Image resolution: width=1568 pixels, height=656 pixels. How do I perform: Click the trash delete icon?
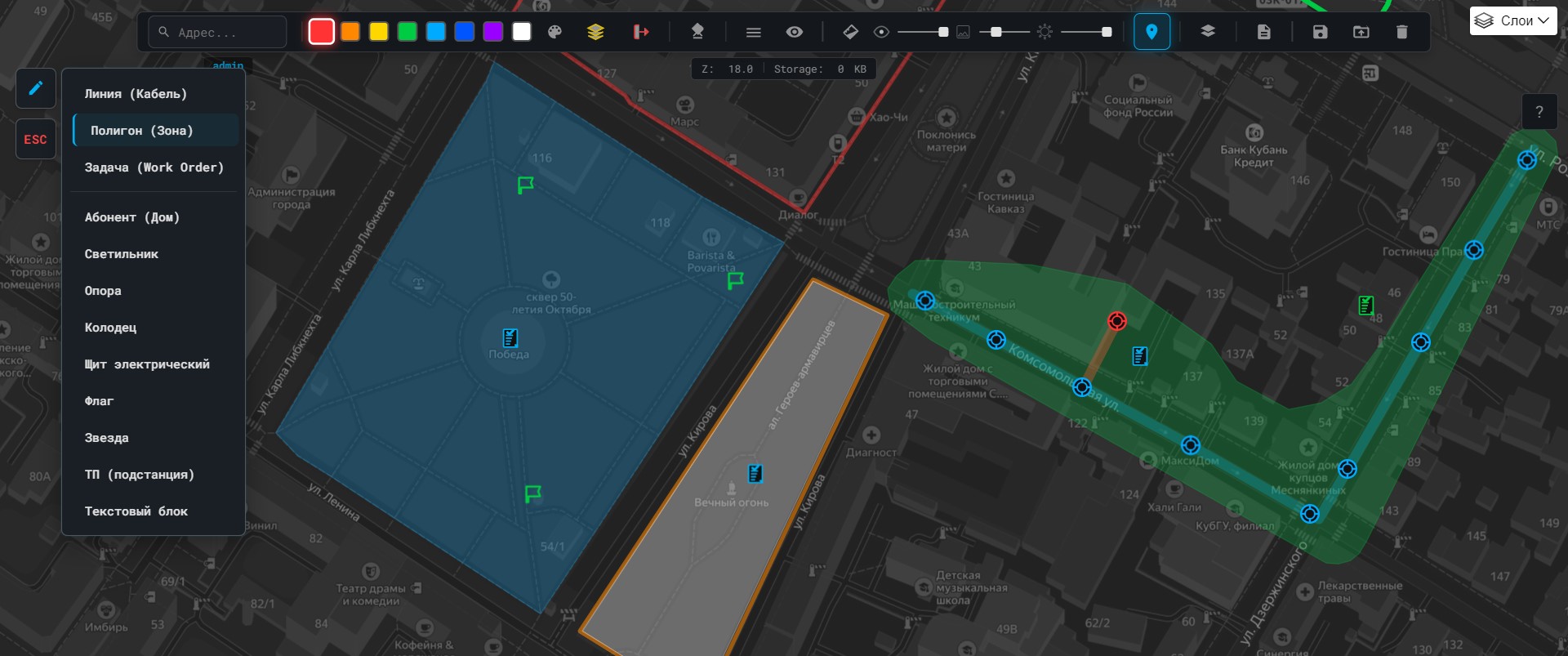click(1401, 32)
